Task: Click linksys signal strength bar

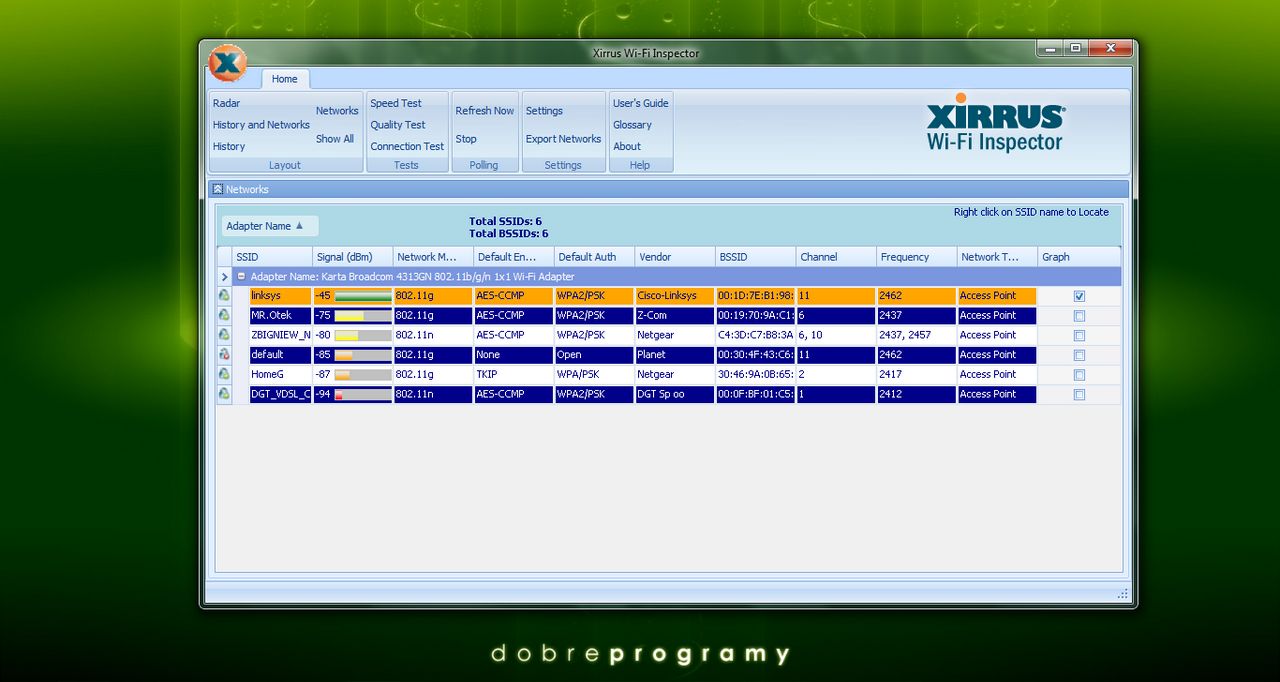Action: coord(363,297)
